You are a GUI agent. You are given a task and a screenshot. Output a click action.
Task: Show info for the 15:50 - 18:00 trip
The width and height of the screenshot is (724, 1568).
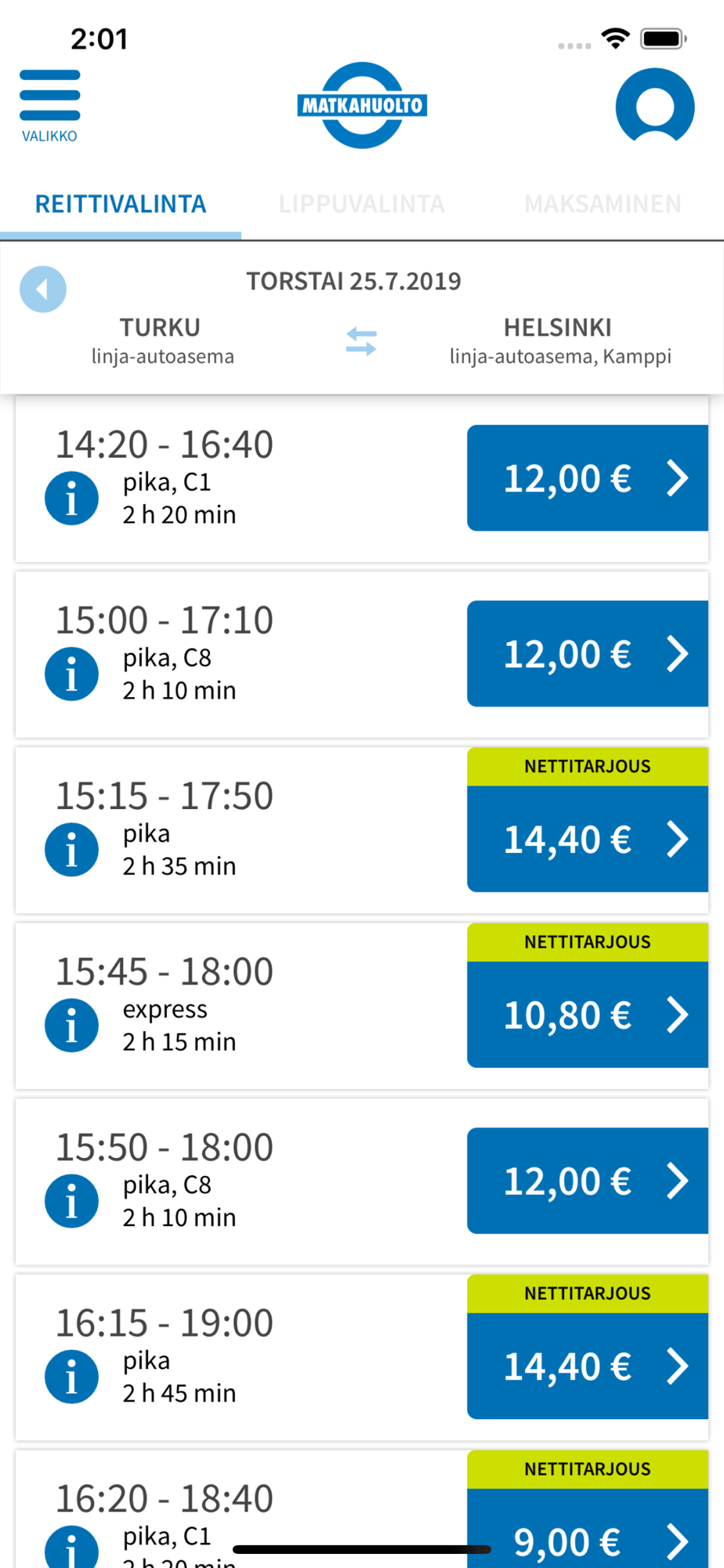(x=71, y=1200)
